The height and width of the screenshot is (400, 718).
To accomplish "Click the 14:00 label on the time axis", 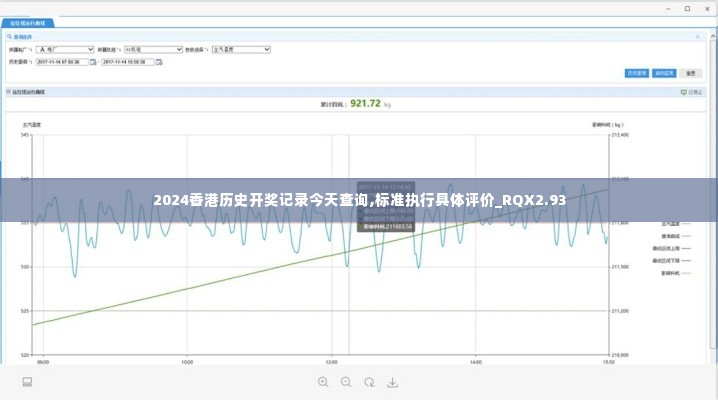I will (x=476, y=362).
